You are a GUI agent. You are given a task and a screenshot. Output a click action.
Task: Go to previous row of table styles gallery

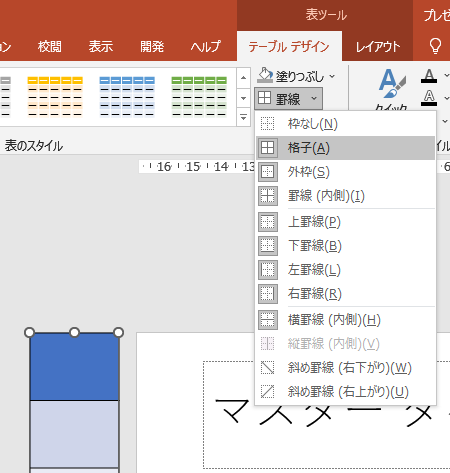coord(243,78)
